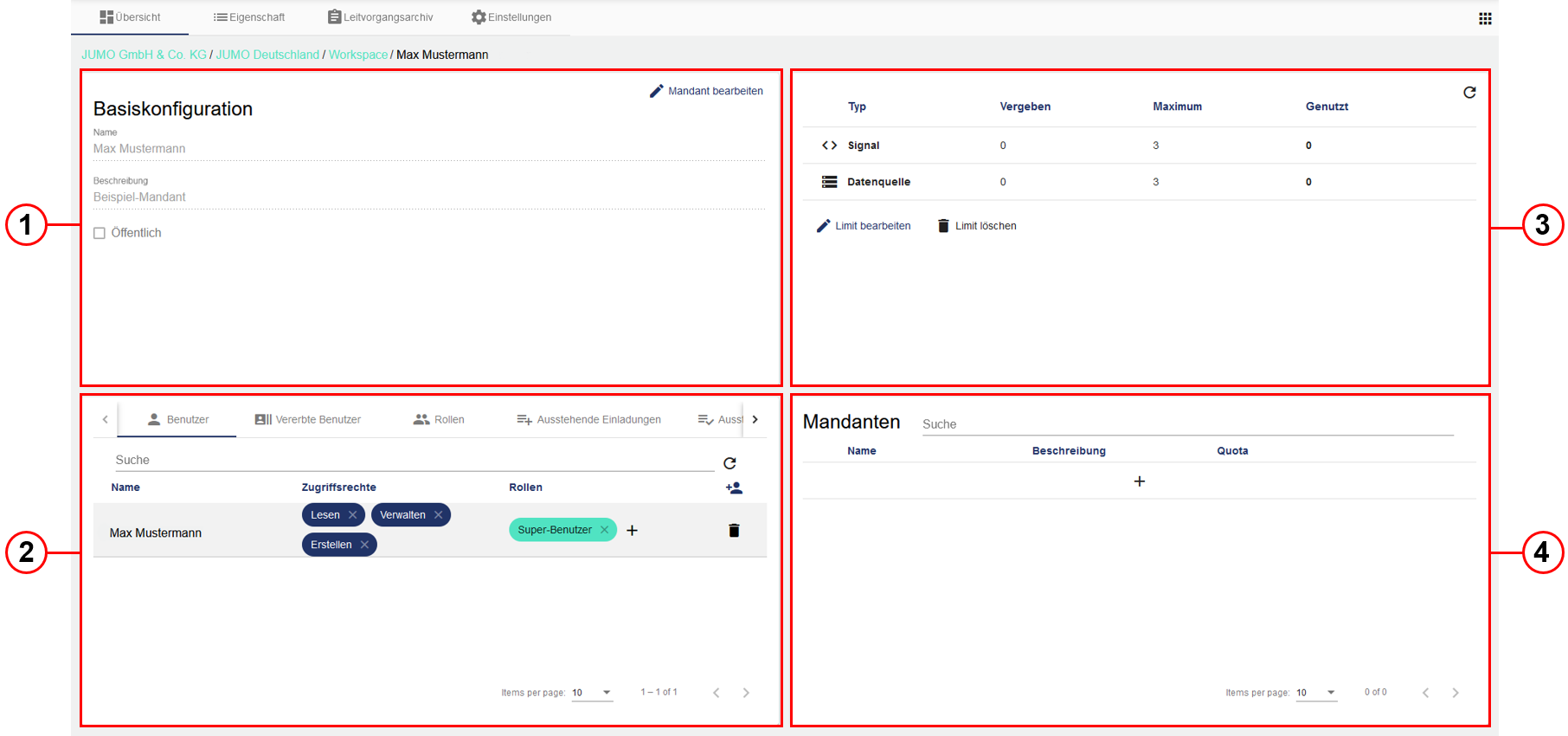Screen dimensions: 1568x736
Task: Click the add user icon
Action: [x=734, y=488]
